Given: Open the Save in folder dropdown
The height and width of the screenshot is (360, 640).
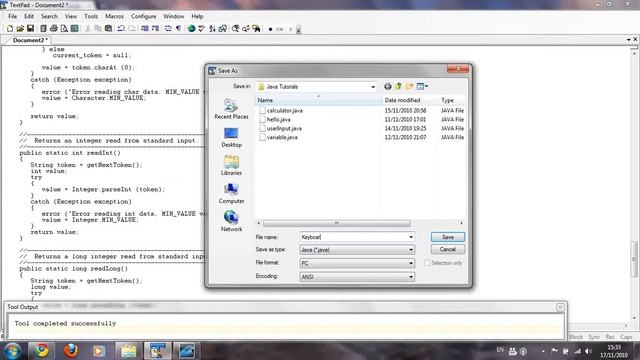Looking at the screenshot, I should (x=373, y=87).
